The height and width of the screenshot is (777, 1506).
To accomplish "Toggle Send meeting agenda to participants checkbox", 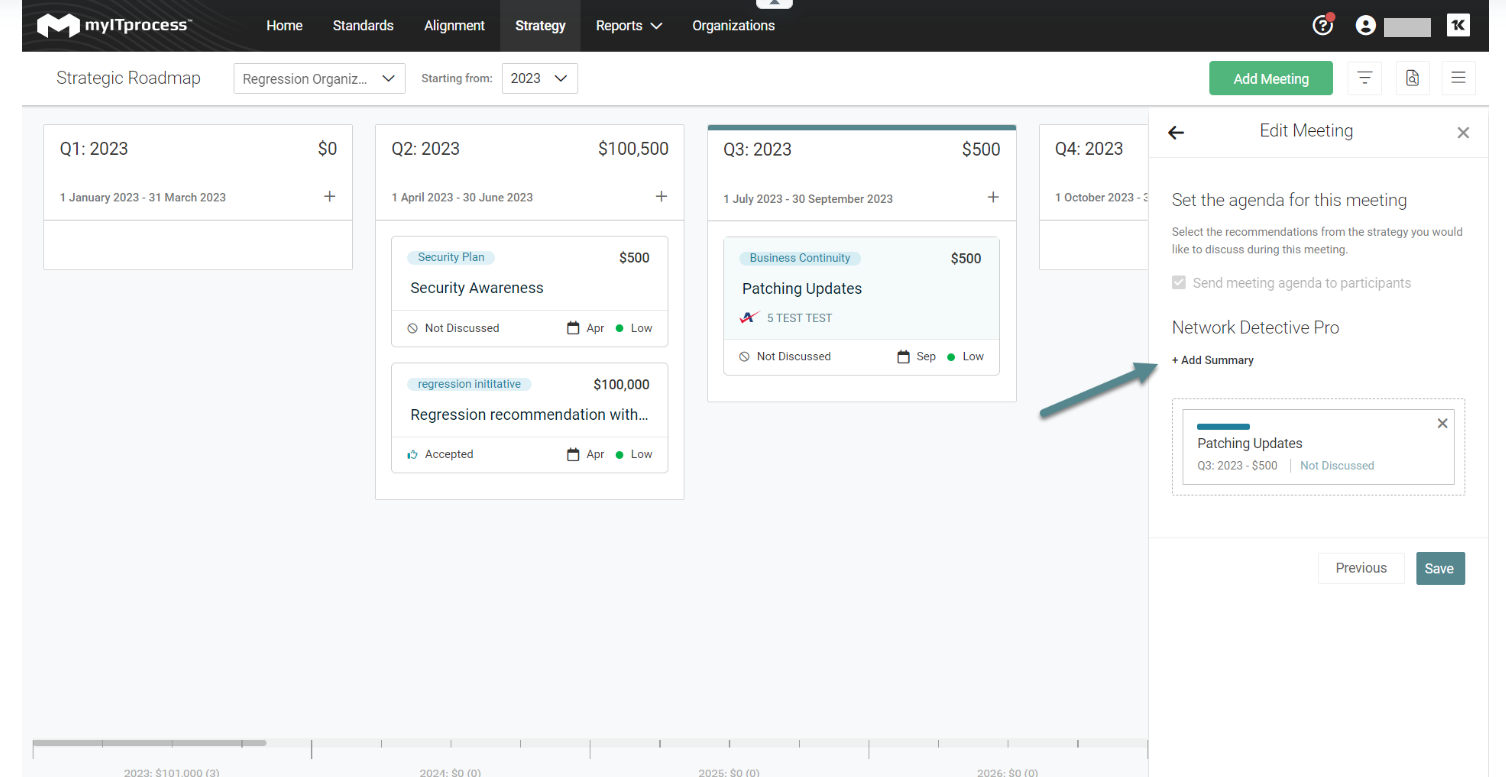I will click(1181, 283).
